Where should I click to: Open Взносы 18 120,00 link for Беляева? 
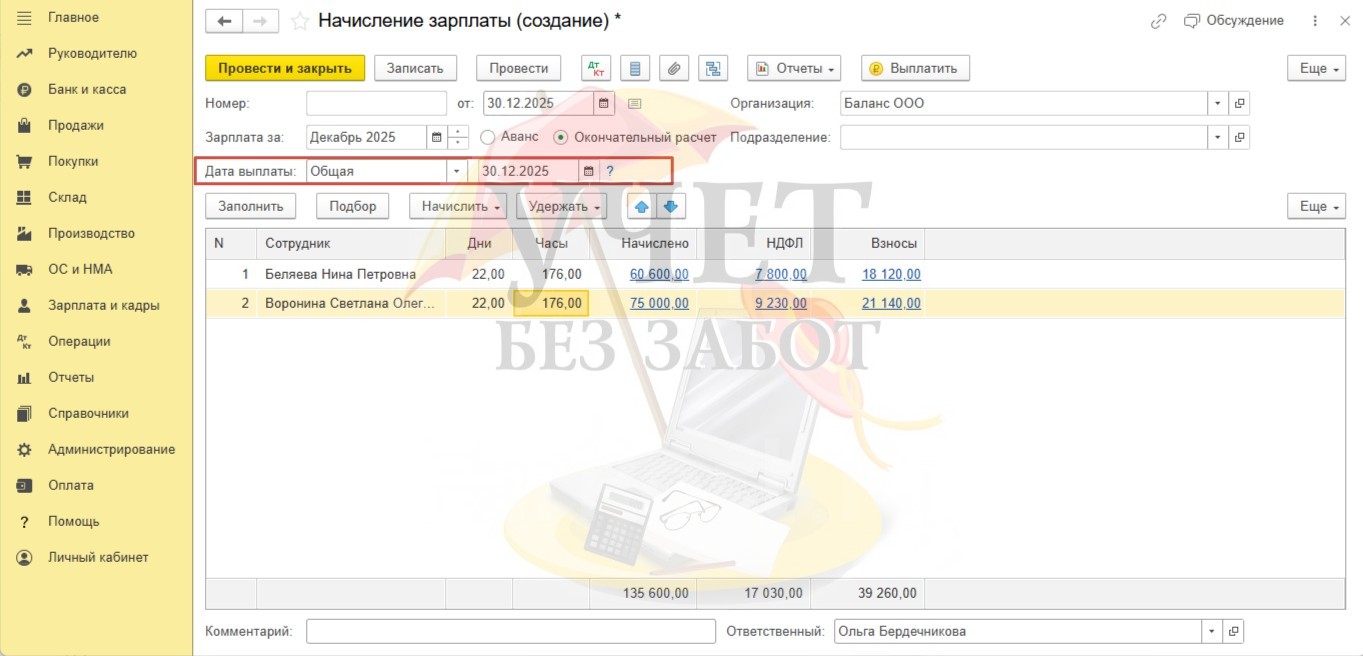pos(891,274)
